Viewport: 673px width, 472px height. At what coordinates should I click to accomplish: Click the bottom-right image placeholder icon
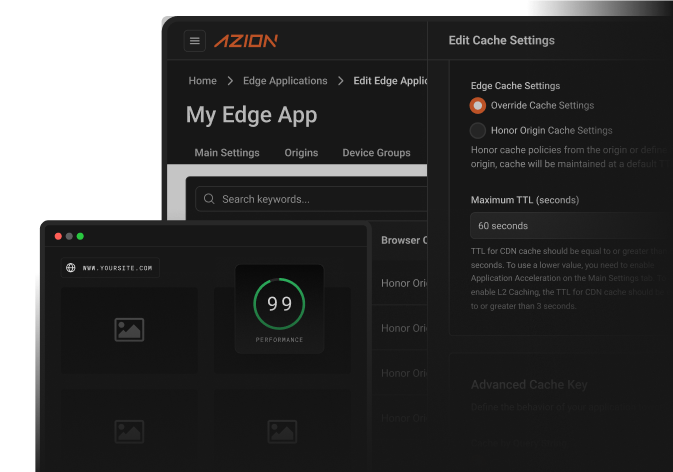pyautogui.click(x=282, y=431)
